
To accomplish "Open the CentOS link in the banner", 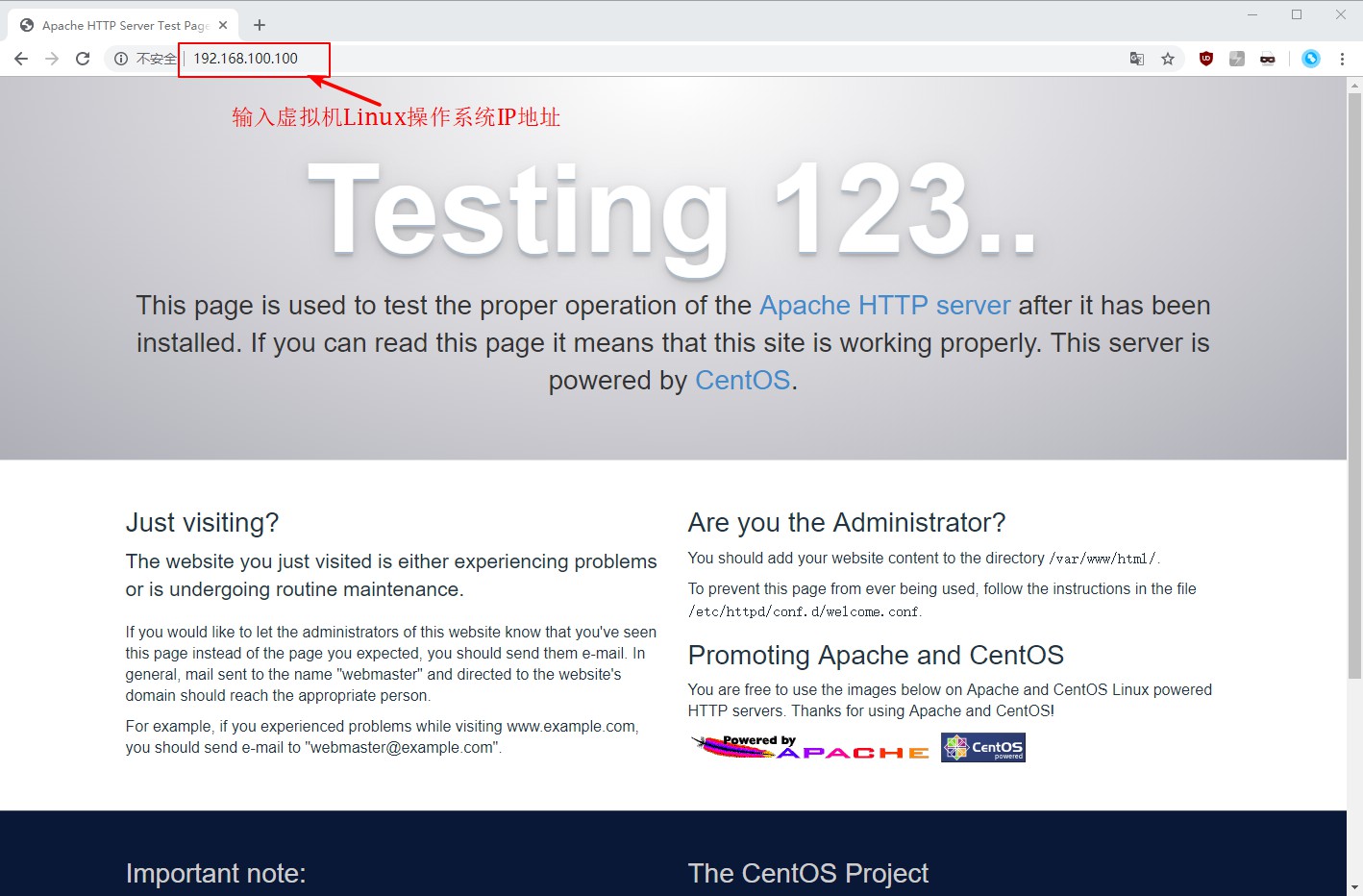I will click(x=742, y=381).
